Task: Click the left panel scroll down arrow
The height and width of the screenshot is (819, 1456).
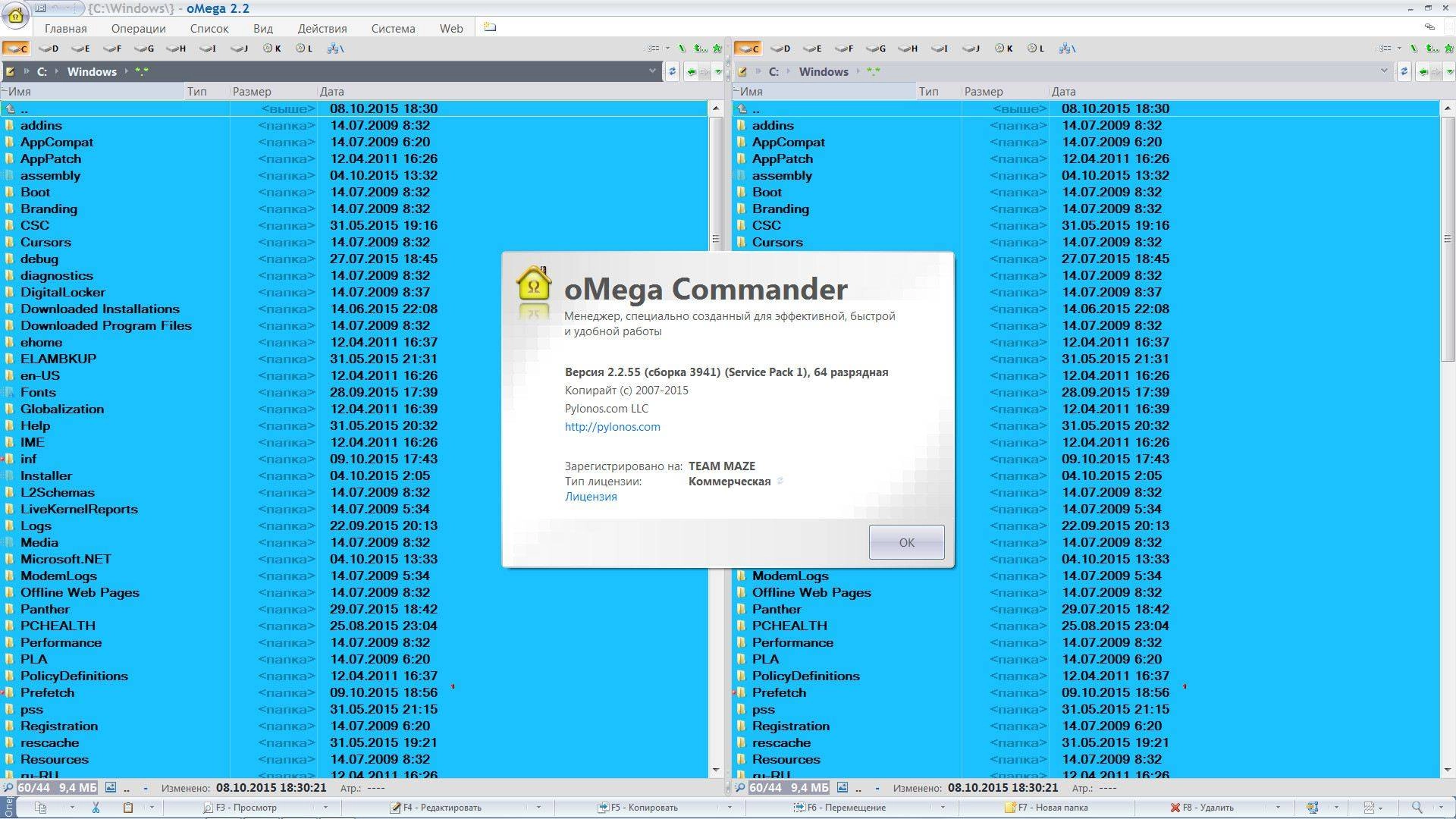Action: pyautogui.click(x=715, y=770)
